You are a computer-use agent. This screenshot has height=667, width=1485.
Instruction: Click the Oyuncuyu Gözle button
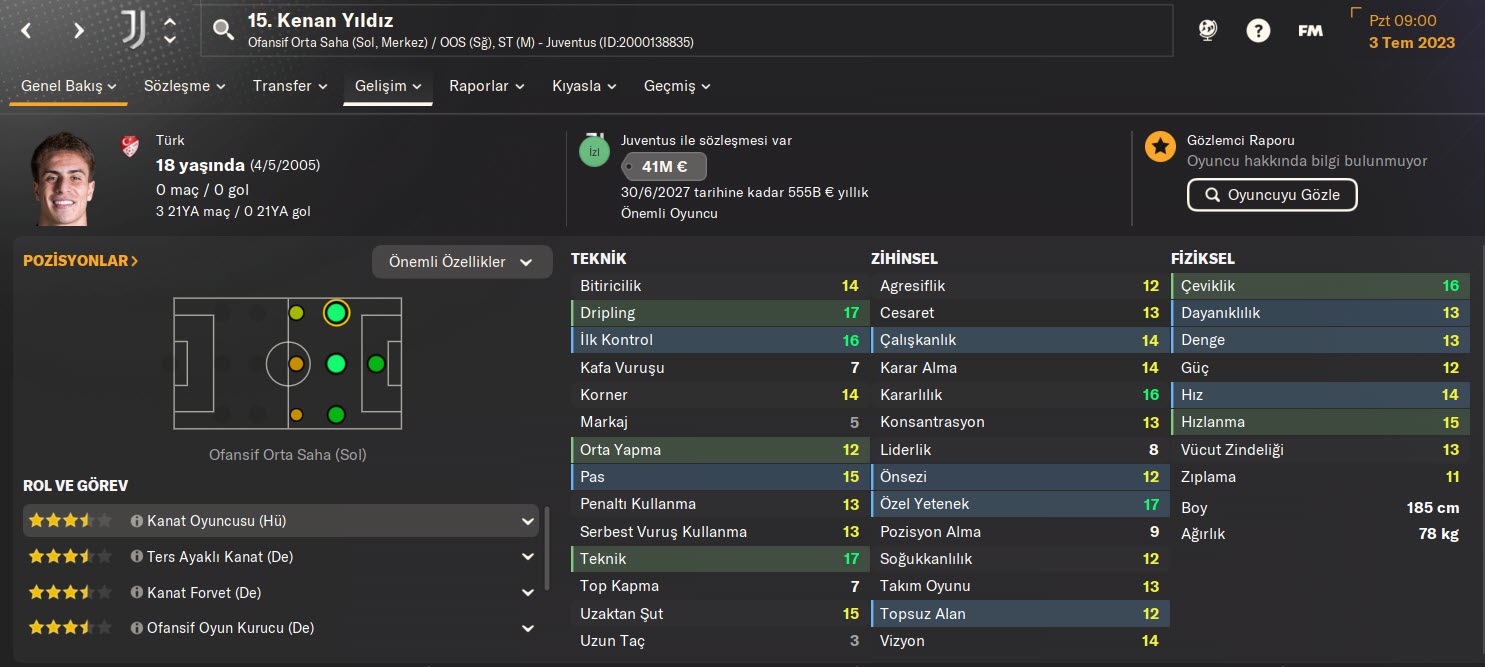1271,195
